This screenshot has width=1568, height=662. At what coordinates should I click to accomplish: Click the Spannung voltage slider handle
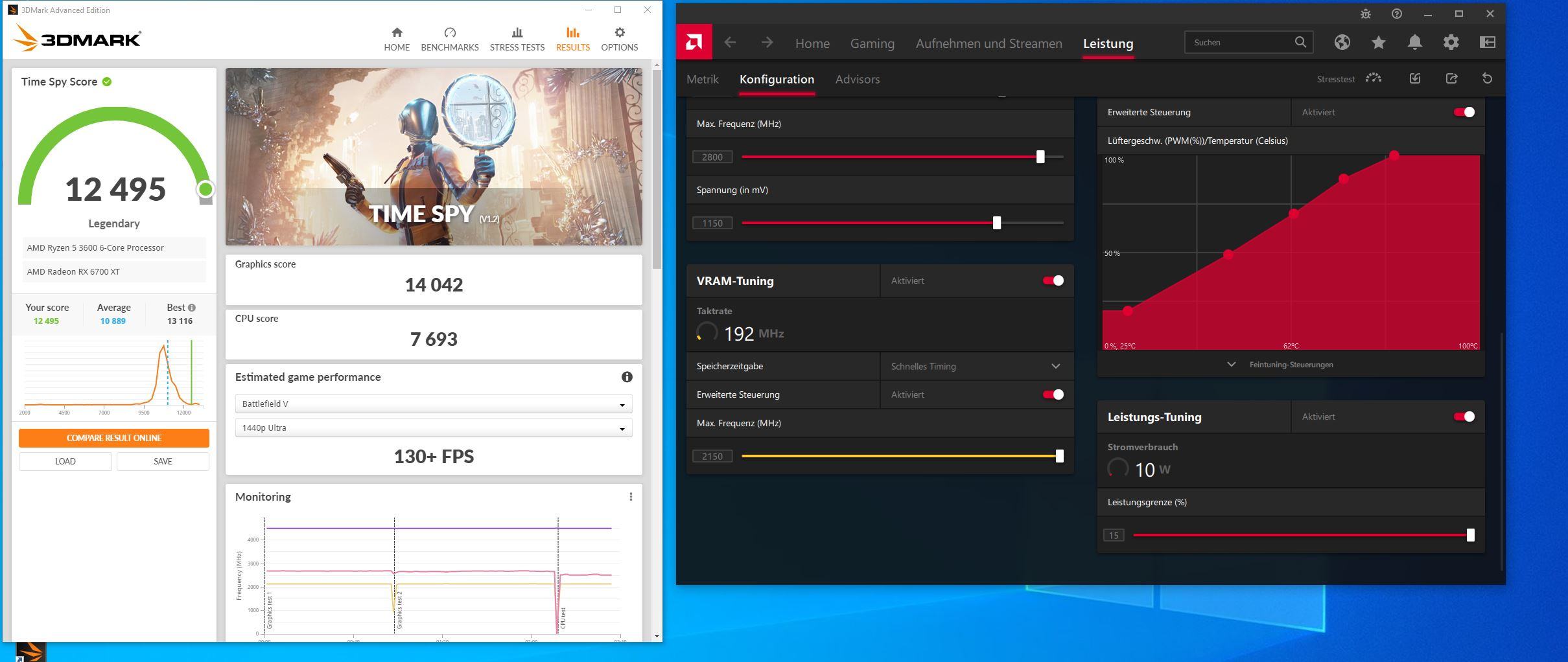pyautogui.click(x=997, y=223)
